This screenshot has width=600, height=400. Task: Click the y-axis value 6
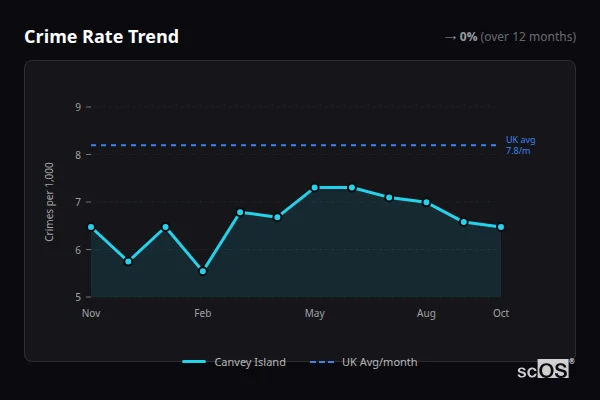point(78,250)
